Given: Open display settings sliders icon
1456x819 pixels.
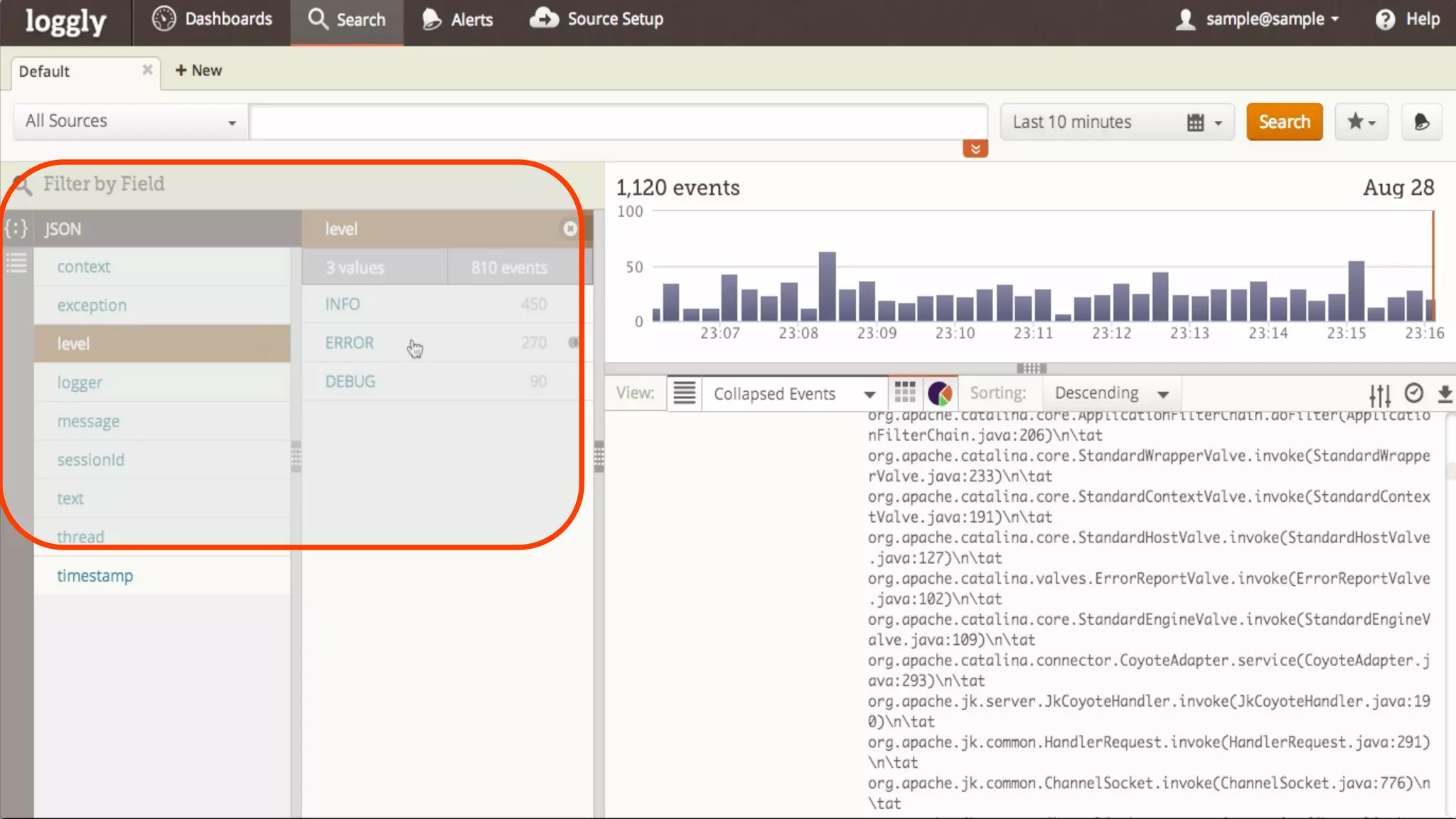Looking at the screenshot, I should (1379, 395).
